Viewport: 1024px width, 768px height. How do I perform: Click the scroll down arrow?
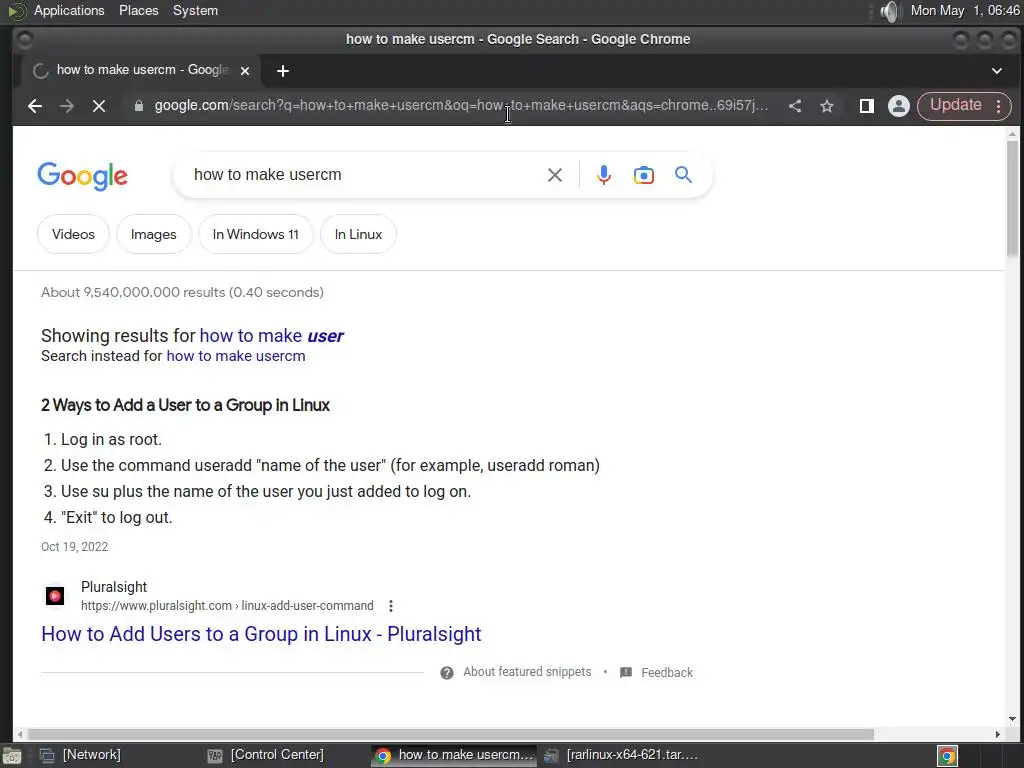(1012, 719)
